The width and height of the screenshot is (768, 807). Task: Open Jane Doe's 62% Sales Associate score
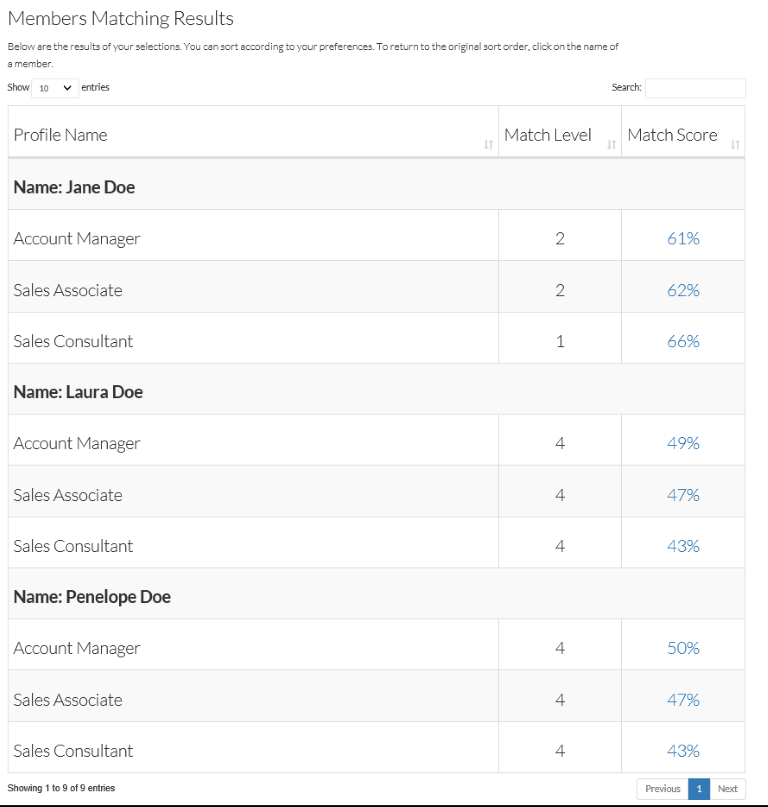pos(683,290)
